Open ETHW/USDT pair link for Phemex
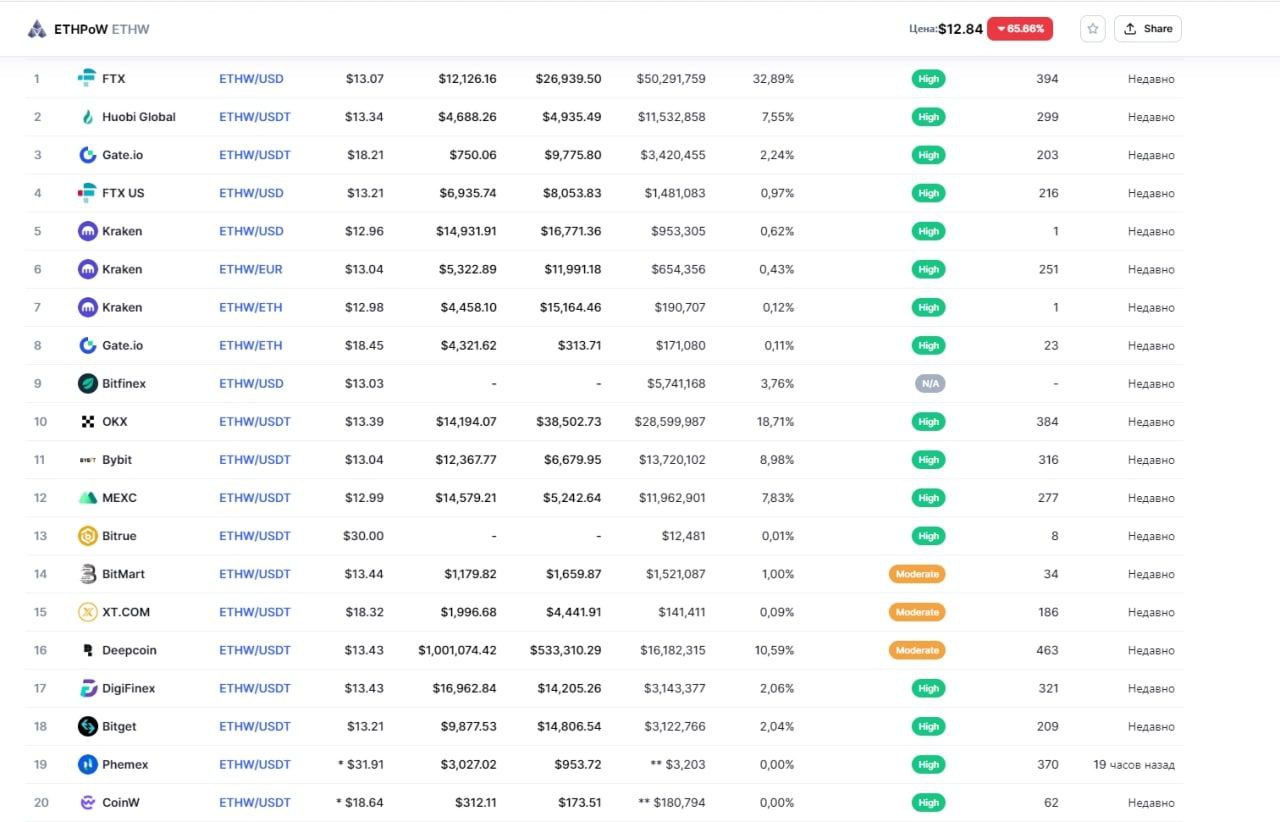Image resolution: width=1280 pixels, height=822 pixels. pyautogui.click(x=255, y=764)
